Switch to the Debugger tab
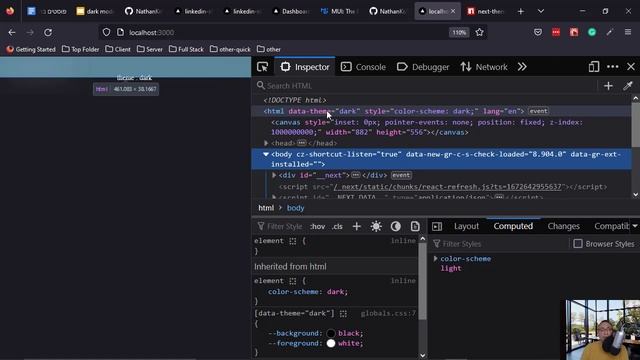640x360 pixels. (423, 67)
